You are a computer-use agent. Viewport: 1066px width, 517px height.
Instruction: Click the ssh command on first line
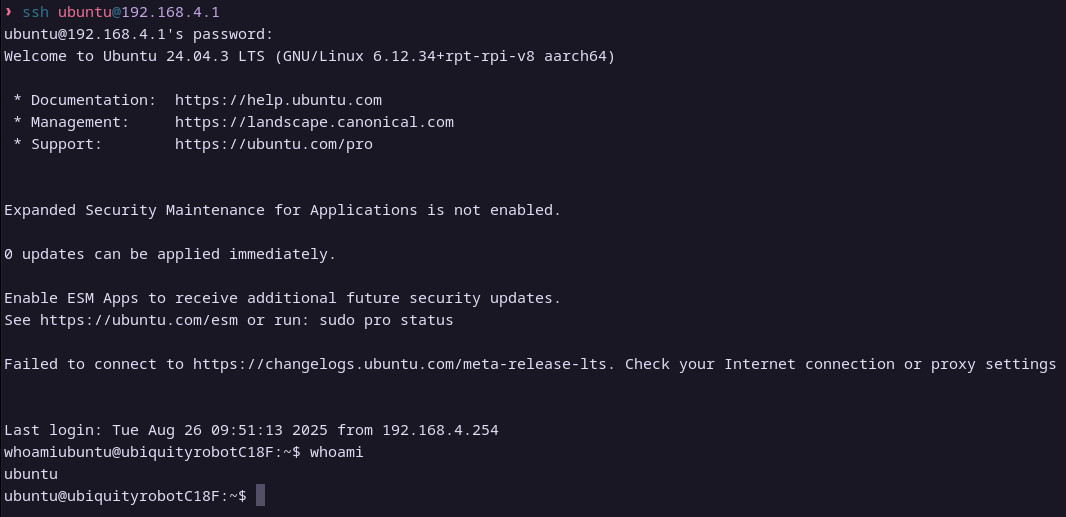point(35,12)
